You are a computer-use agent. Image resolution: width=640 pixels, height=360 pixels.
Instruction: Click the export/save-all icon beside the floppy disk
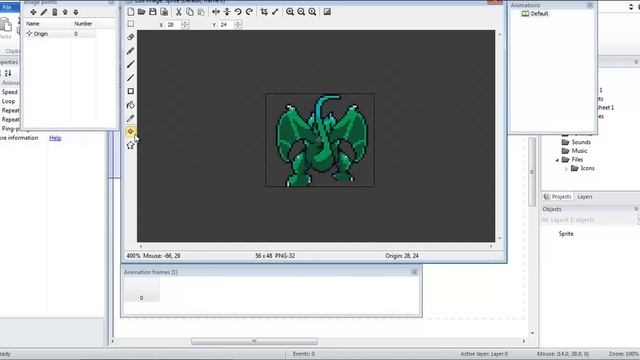click(x=164, y=12)
